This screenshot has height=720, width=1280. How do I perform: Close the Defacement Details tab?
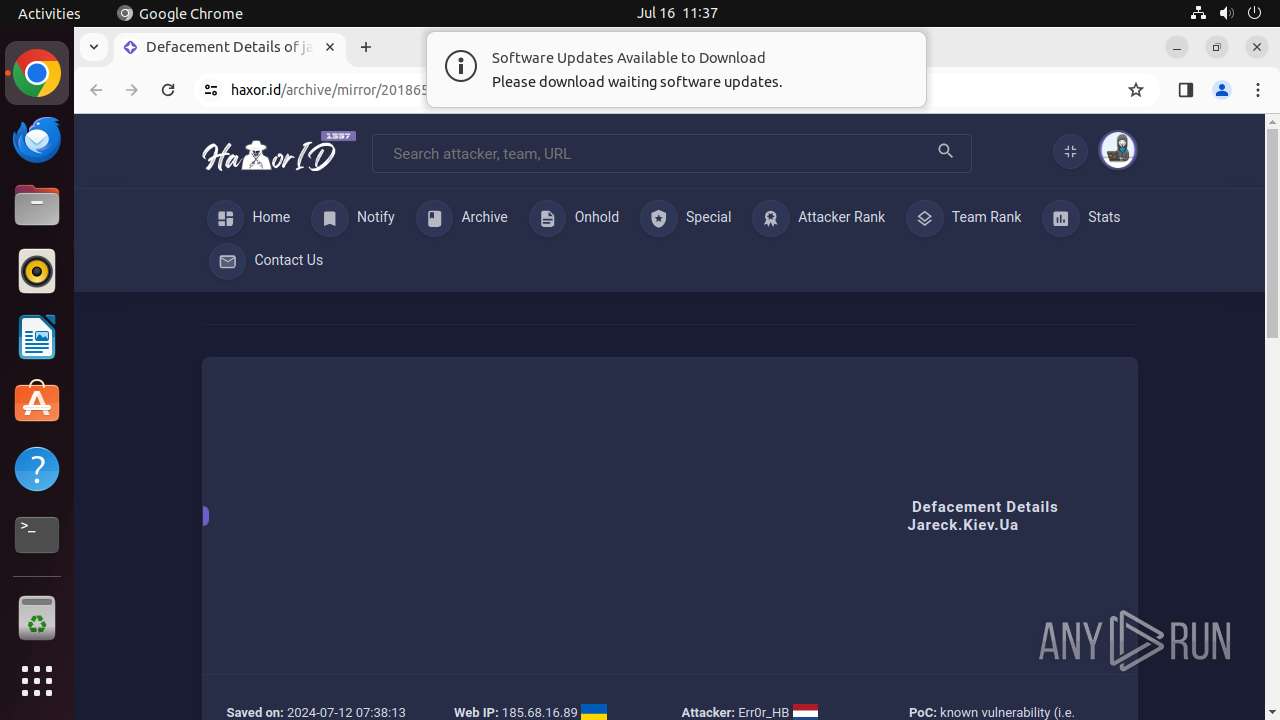[330, 47]
